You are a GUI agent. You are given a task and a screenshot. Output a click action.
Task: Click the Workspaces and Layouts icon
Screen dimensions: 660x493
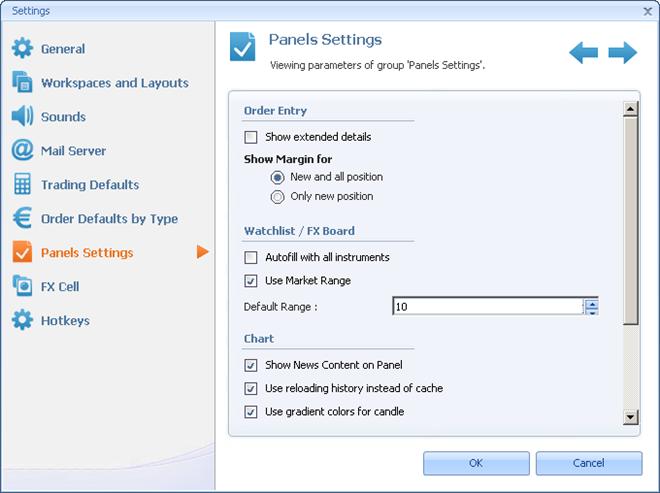tap(22, 83)
